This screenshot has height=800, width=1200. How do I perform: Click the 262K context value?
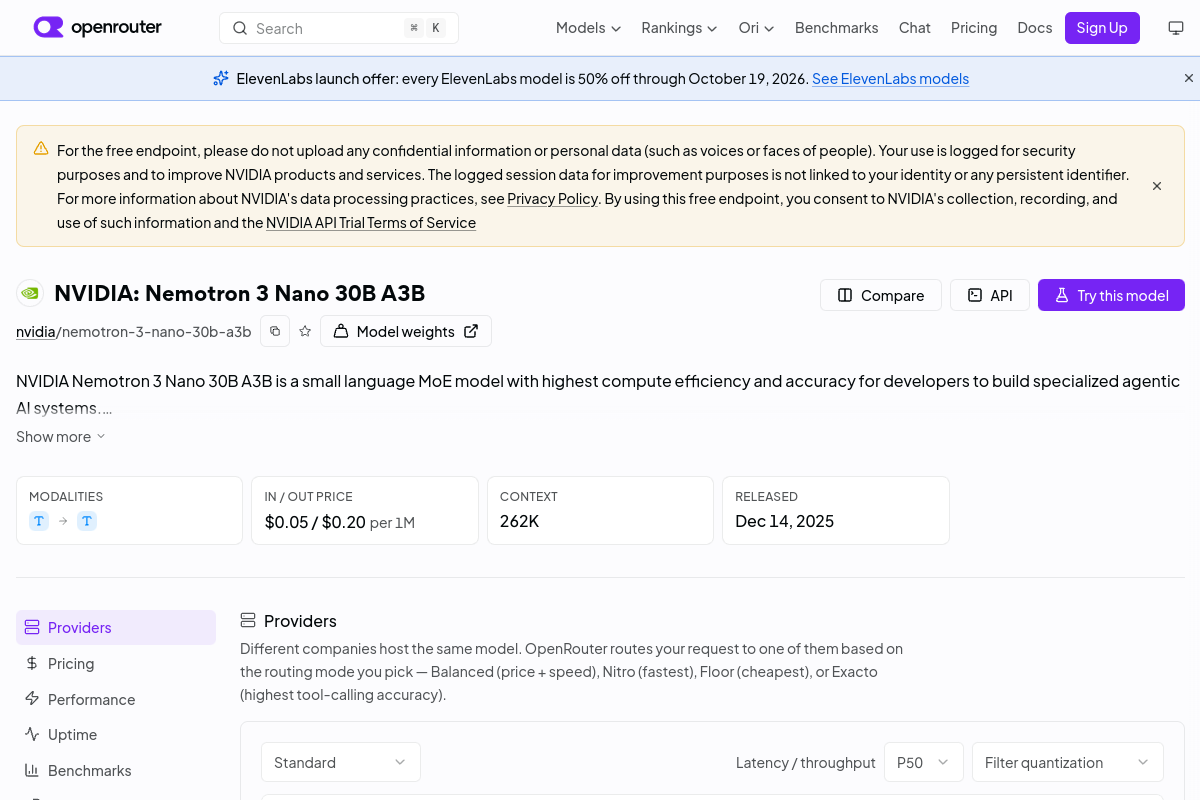point(520,521)
